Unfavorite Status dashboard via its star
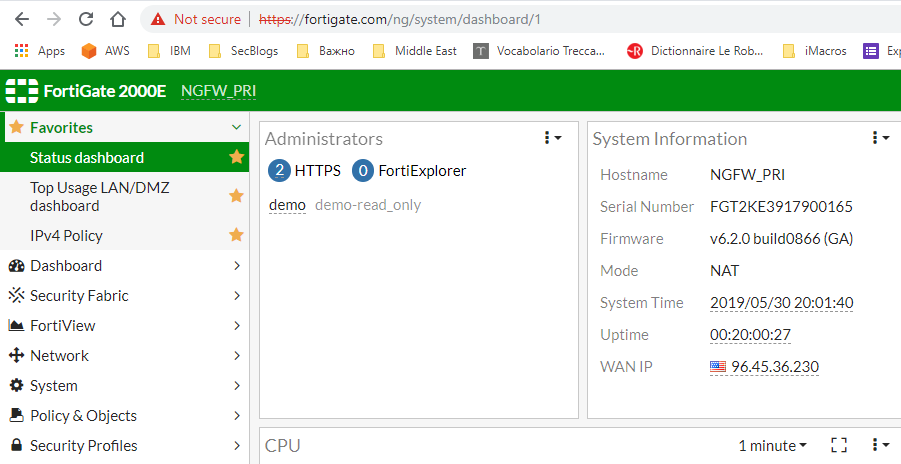The width and height of the screenshot is (901, 464). pos(236,157)
